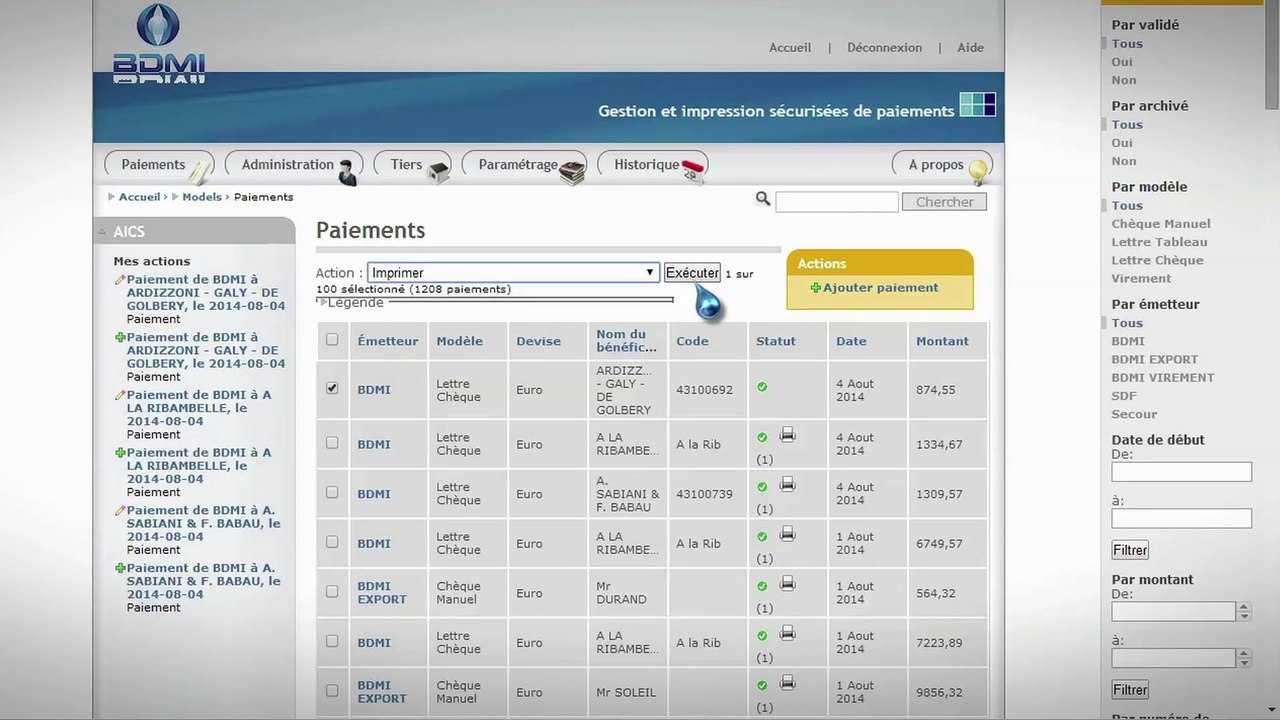Click Filtrer below the Date de début fields
This screenshot has height=720, width=1280.
tap(1130, 550)
